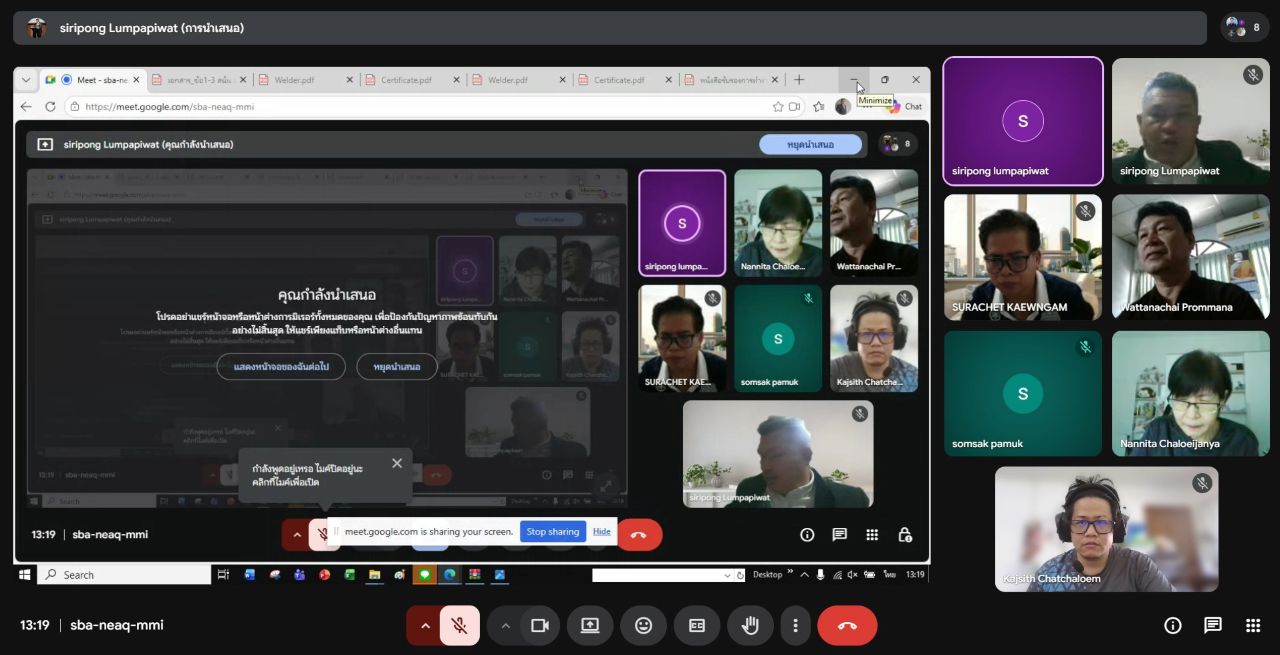Open the emoji reactions button
Image resolution: width=1280 pixels, height=655 pixels.
pos(643,626)
